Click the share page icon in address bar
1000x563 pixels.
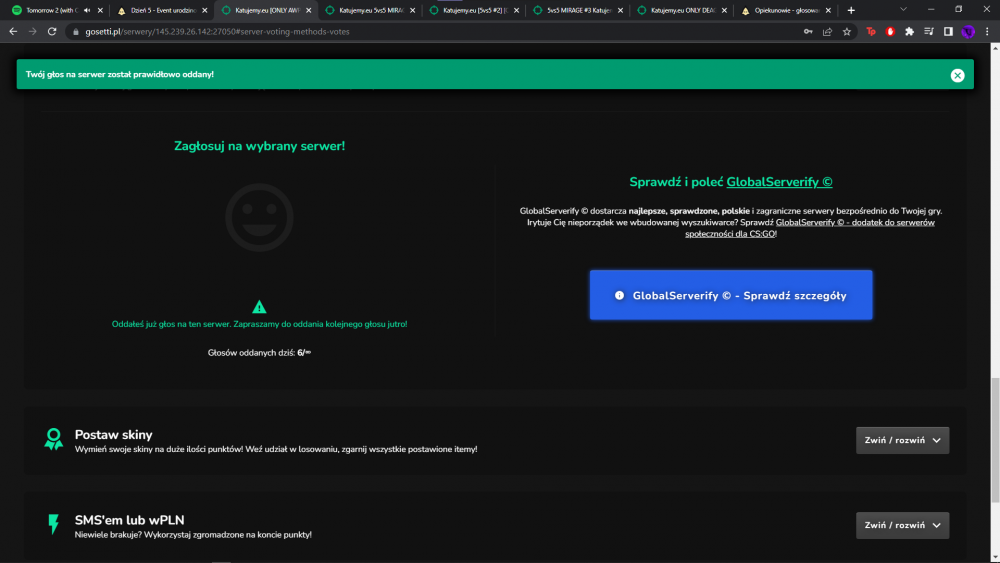(x=827, y=31)
